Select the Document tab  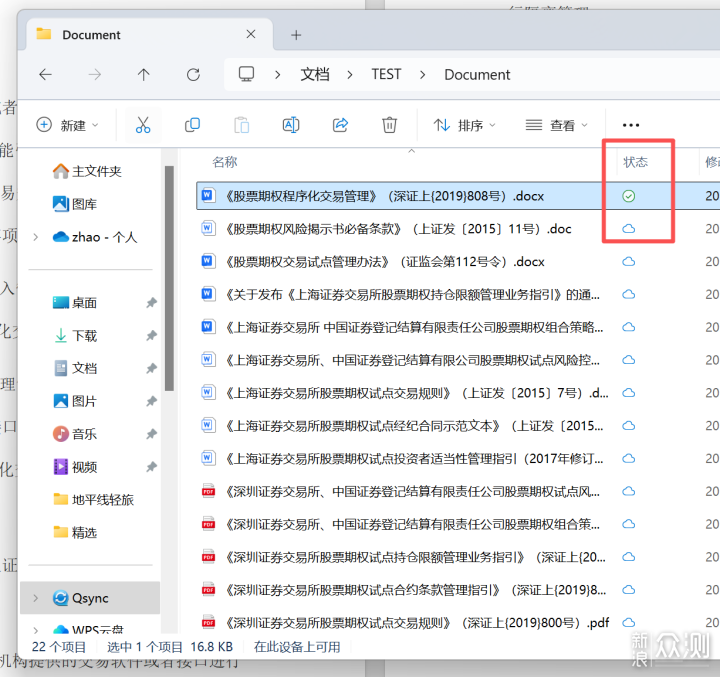pos(149,34)
